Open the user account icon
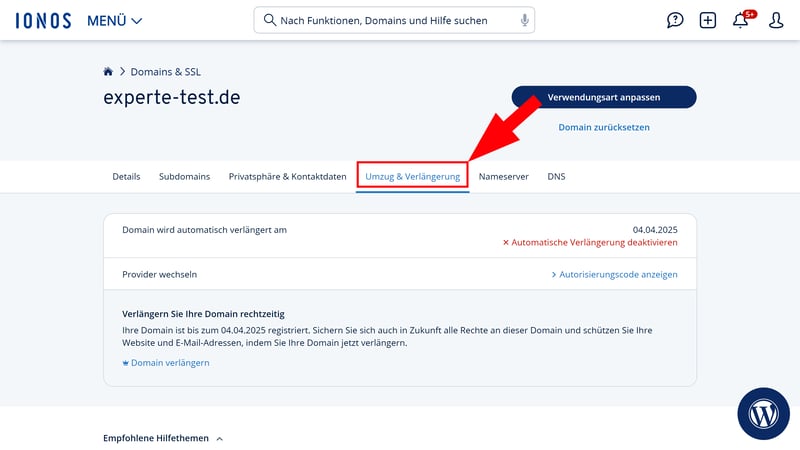 coord(776,20)
